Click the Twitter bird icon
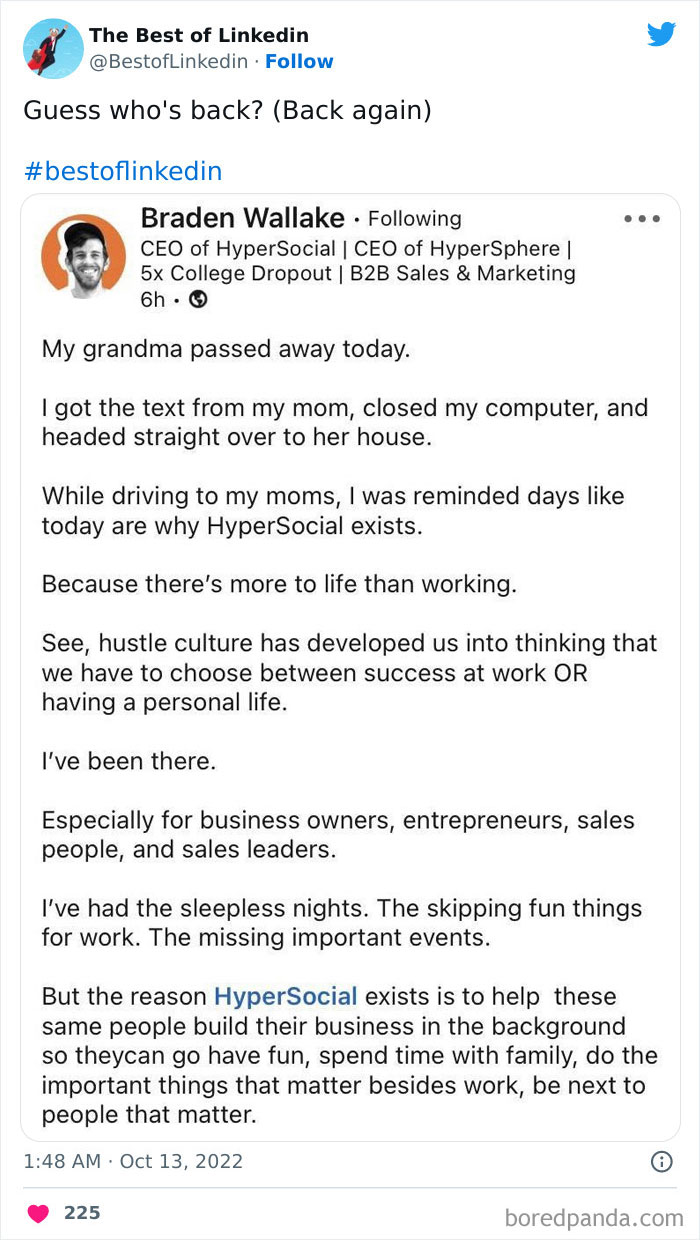The image size is (700, 1240). tap(662, 33)
